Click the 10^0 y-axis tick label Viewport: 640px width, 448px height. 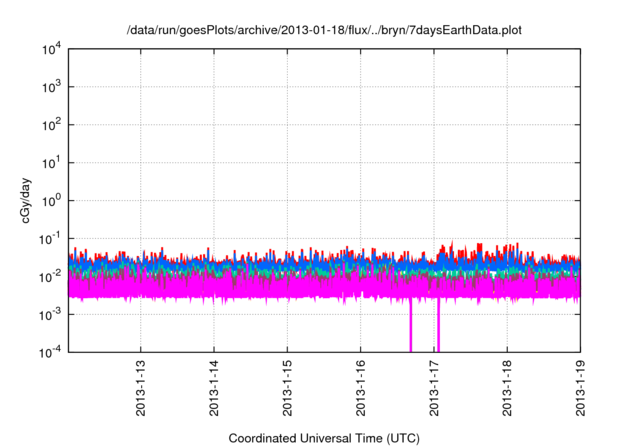pyautogui.click(x=51, y=201)
